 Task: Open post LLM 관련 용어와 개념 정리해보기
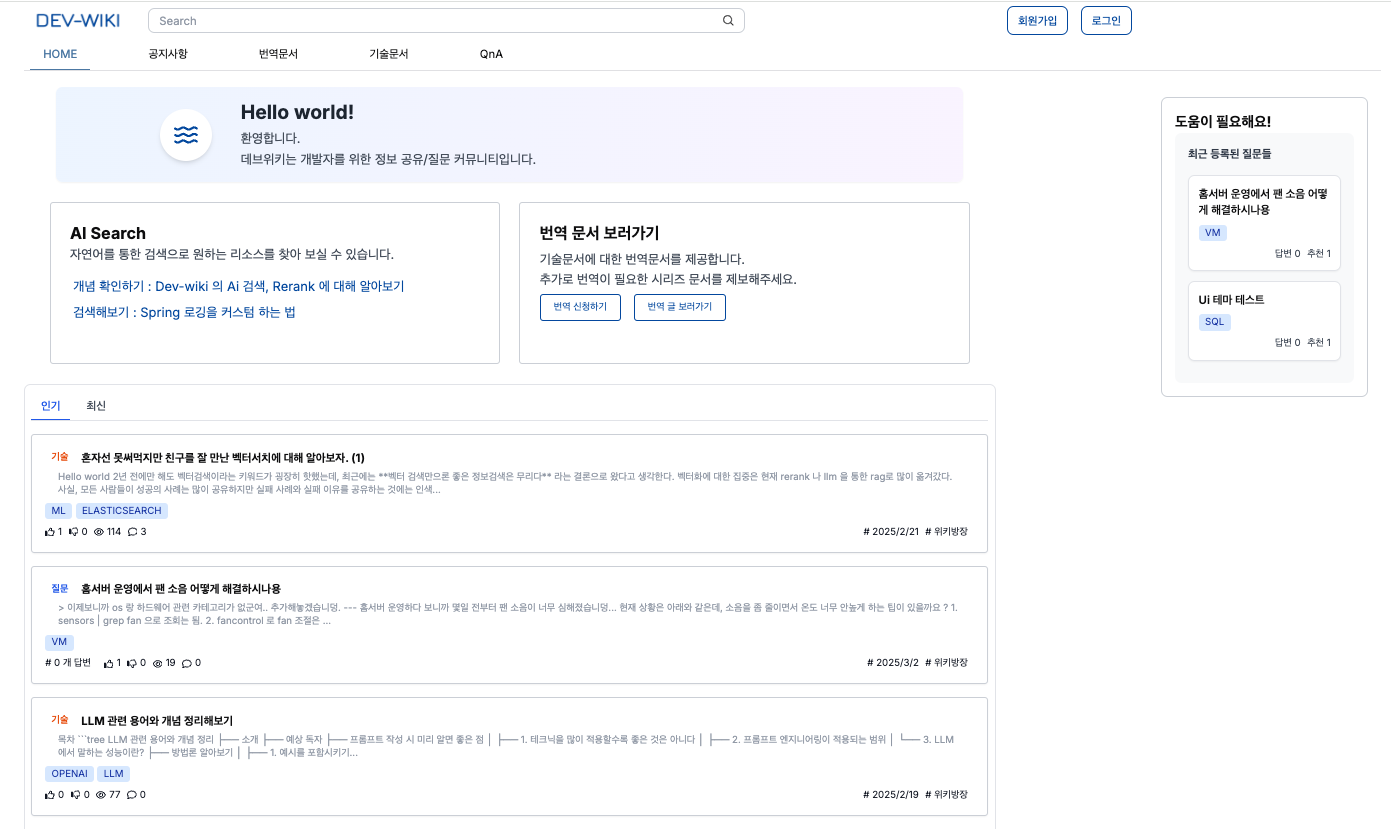coord(157,720)
